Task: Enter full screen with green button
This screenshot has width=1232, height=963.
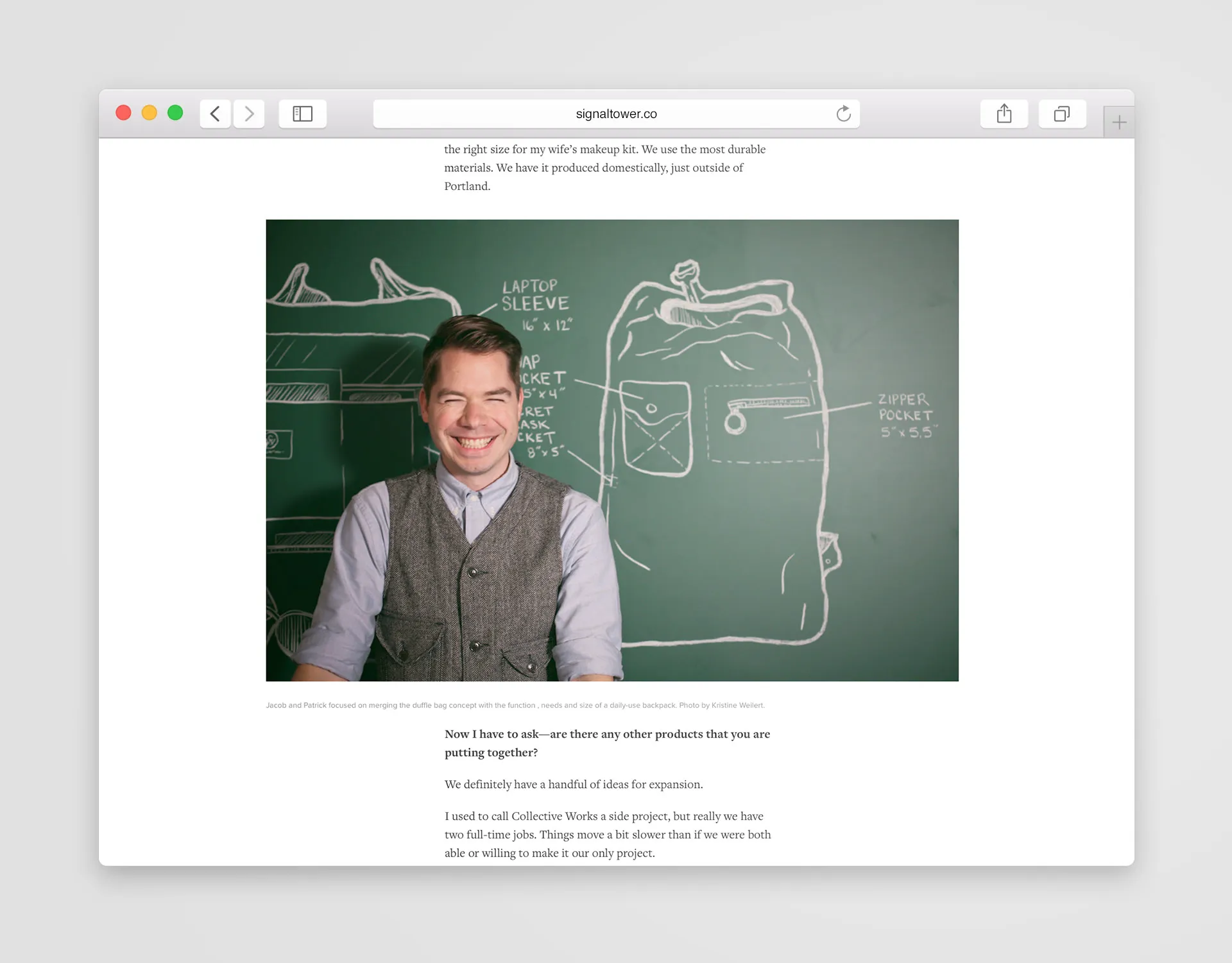Action: point(175,113)
